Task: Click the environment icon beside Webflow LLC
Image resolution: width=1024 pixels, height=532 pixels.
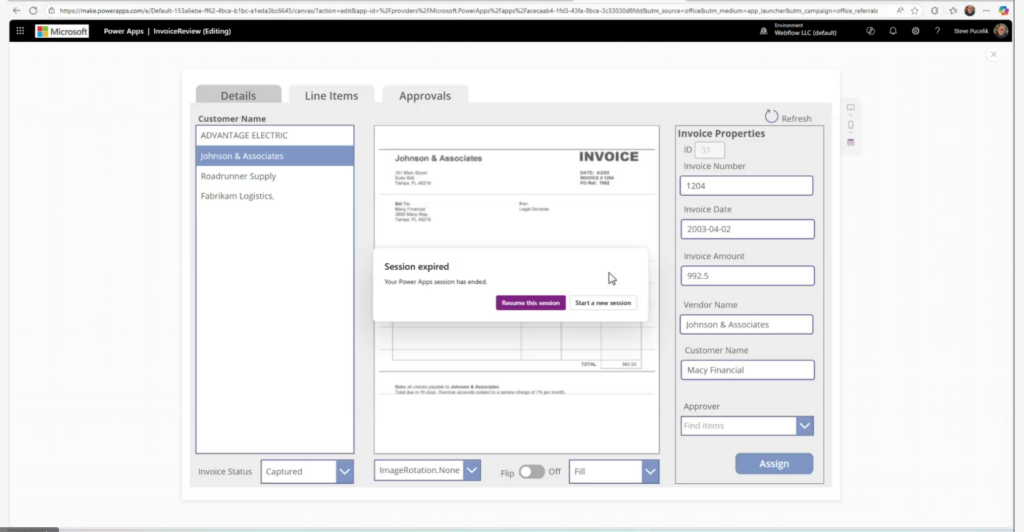Action: [x=763, y=31]
